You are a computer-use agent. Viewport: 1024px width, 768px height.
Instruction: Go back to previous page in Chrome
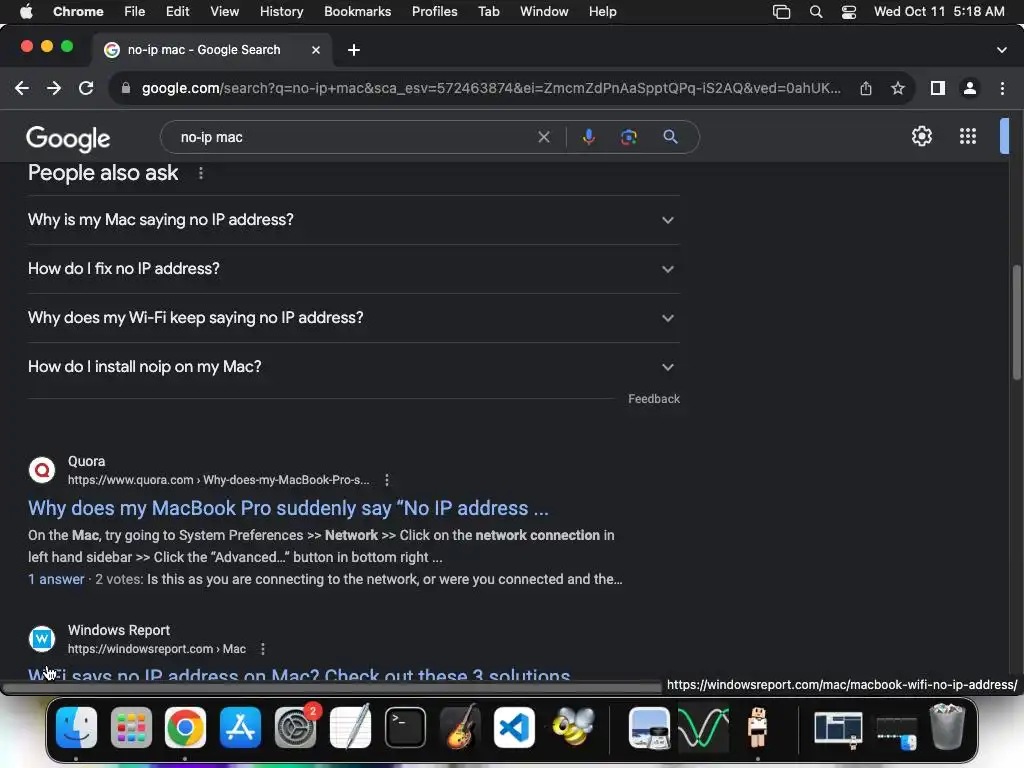22,88
